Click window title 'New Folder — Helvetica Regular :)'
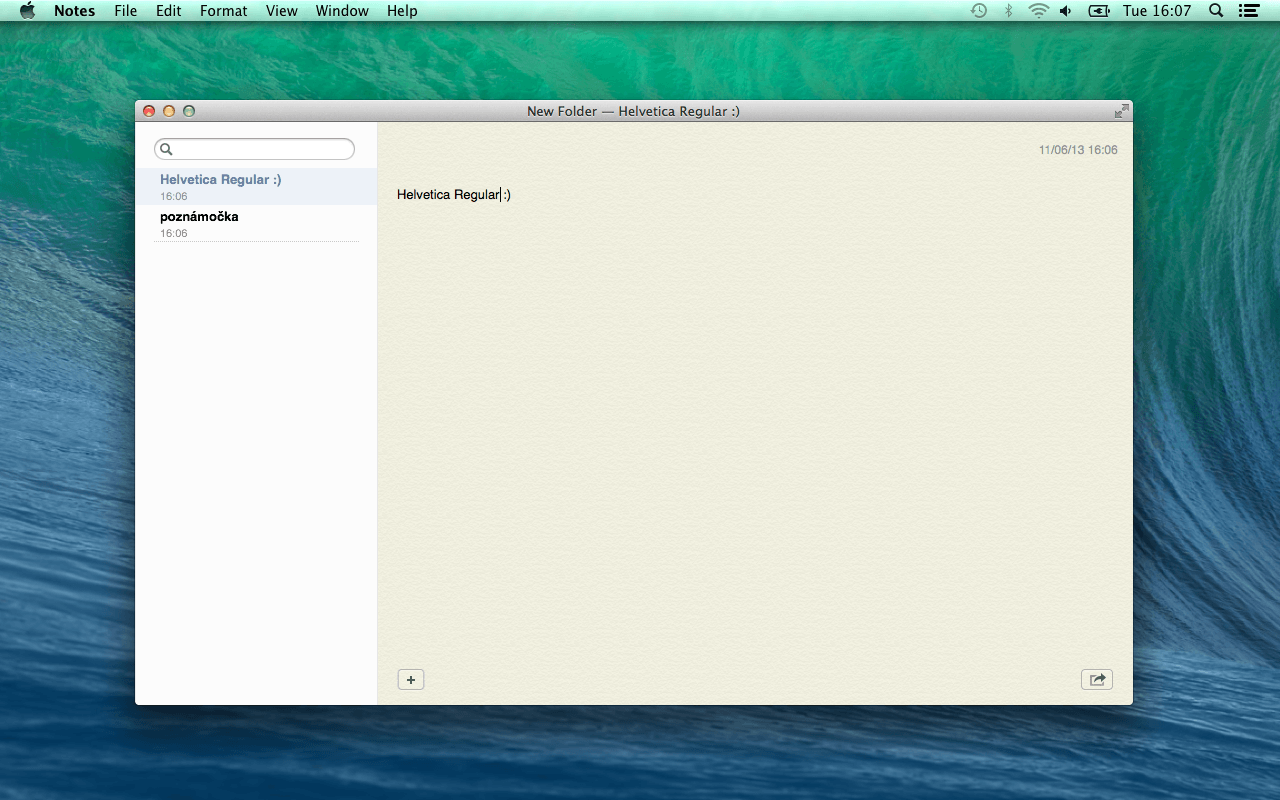1280x800 pixels. [633, 111]
